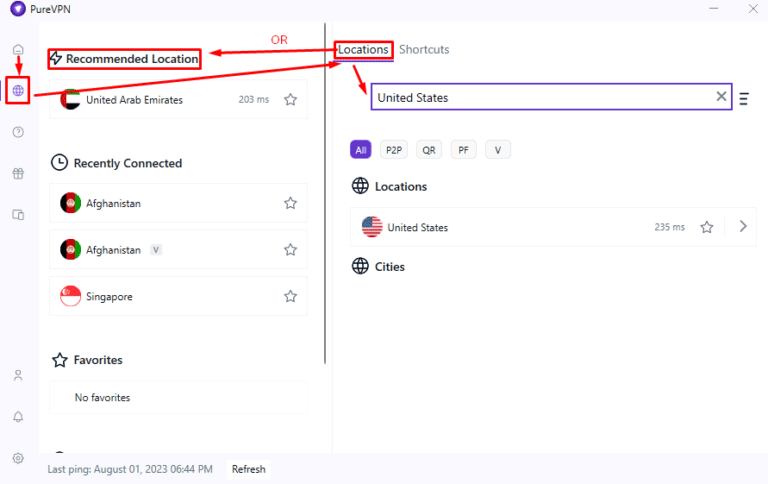Select the Locations tab
Image resolution: width=768 pixels, height=484 pixels.
click(x=363, y=50)
